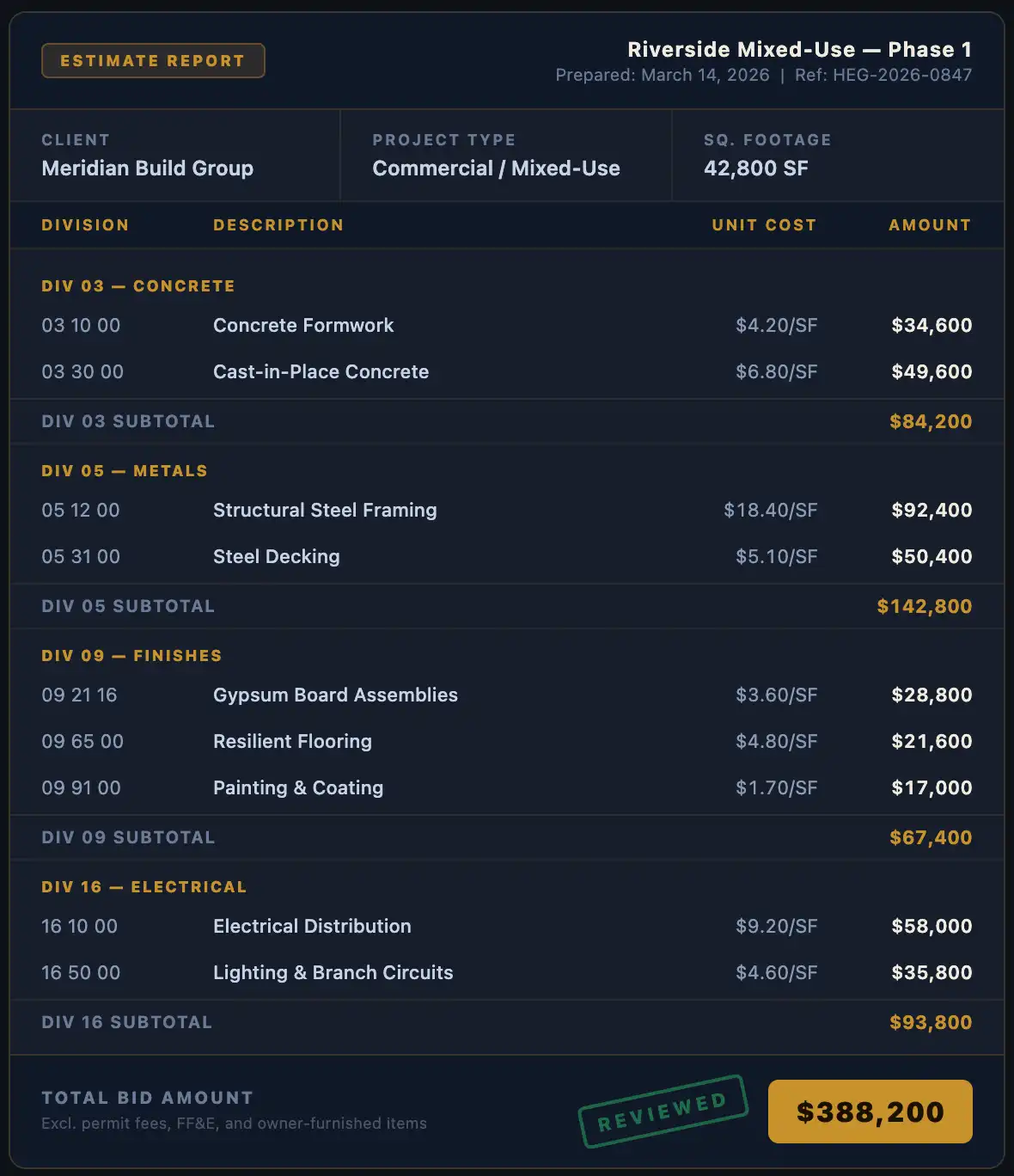Click the Unit Cost column header

click(x=764, y=225)
